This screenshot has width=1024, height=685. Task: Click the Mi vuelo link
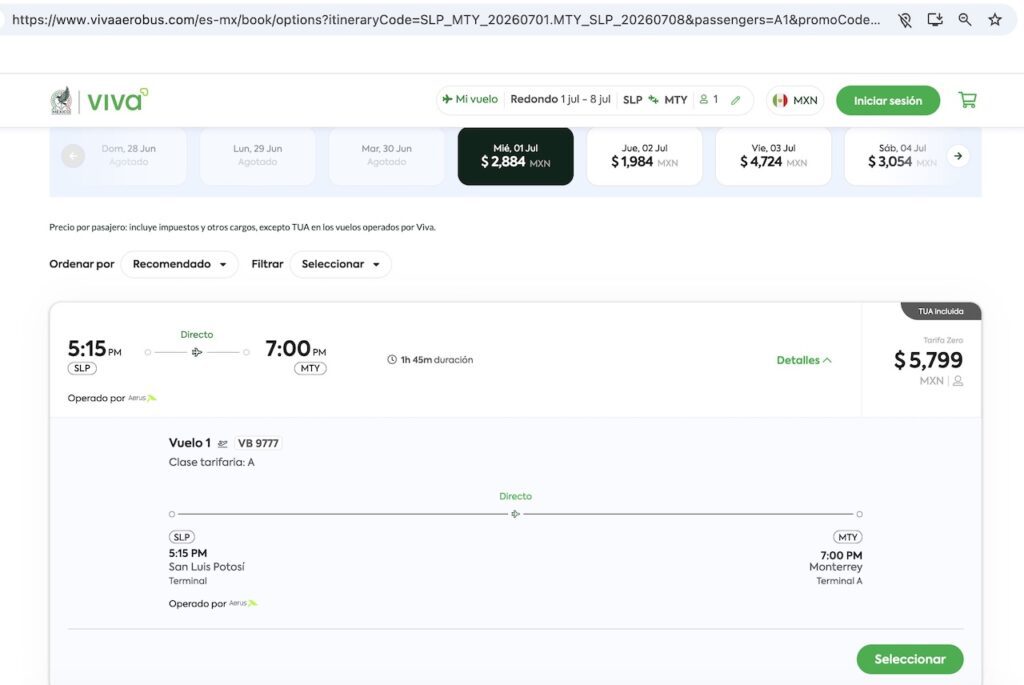[x=470, y=99]
